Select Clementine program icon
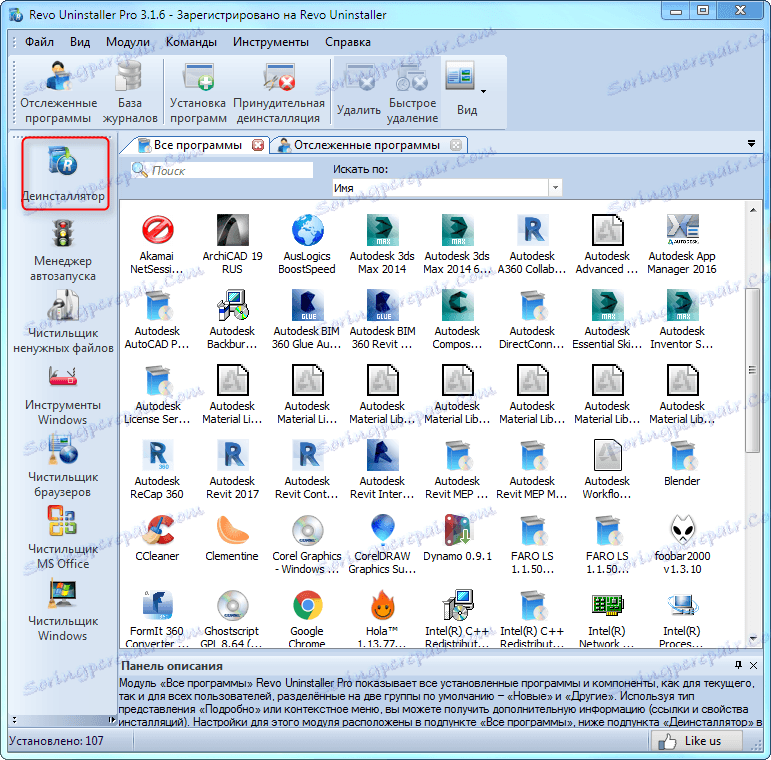This screenshot has width=771, height=760. (232, 538)
